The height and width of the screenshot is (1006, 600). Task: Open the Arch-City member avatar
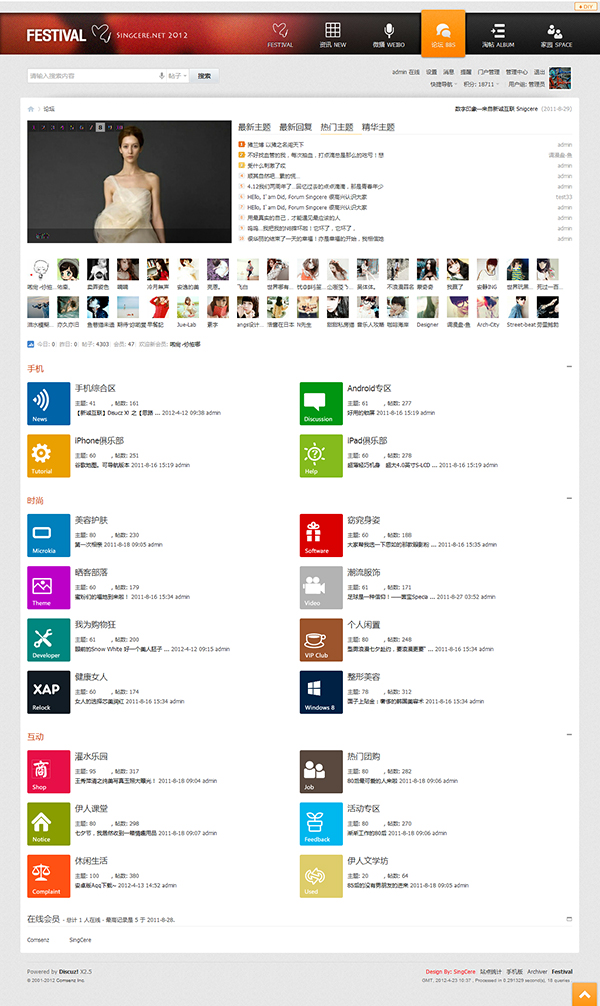click(488, 308)
